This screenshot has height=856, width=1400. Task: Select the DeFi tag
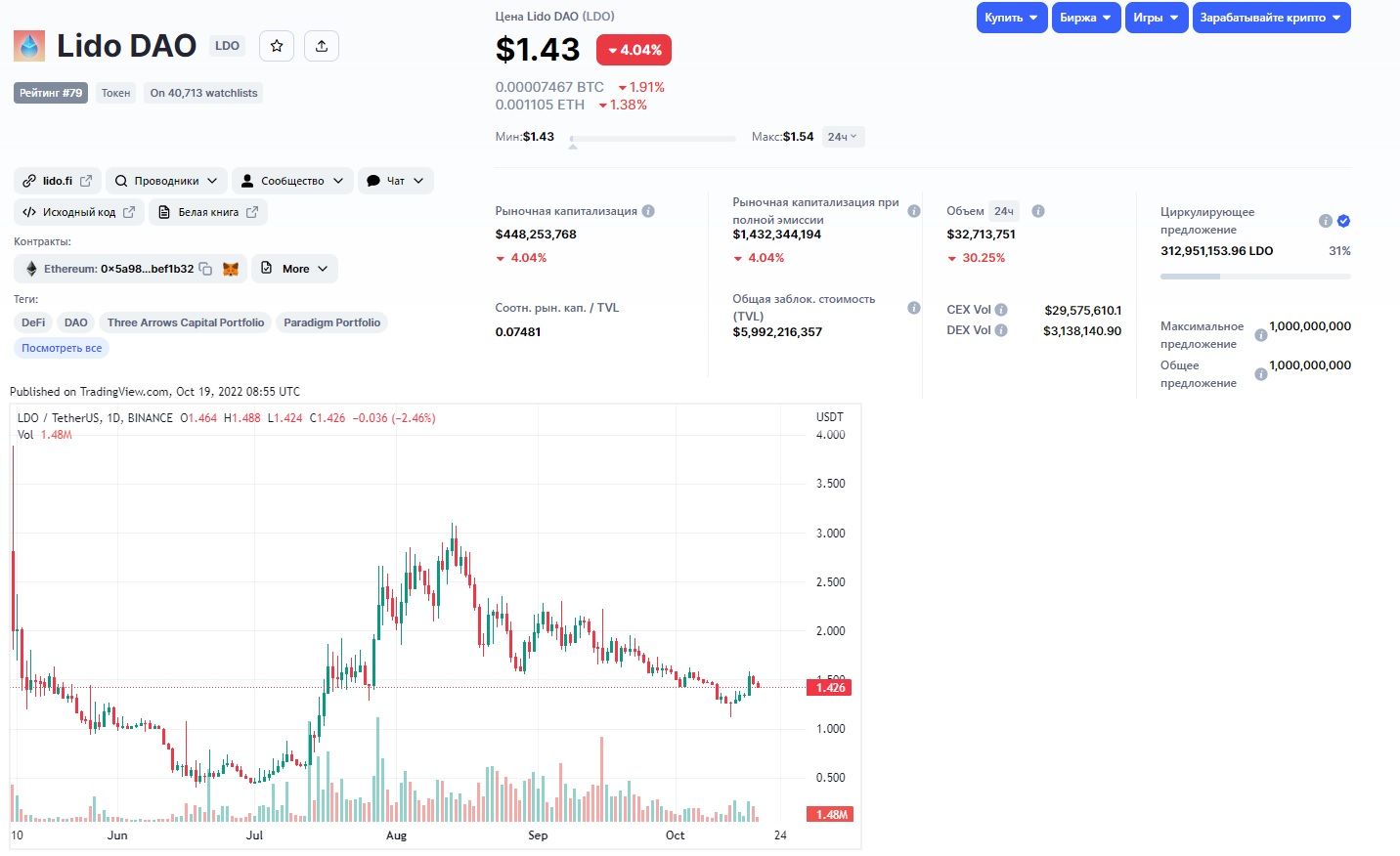pyautogui.click(x=33, y=322)
